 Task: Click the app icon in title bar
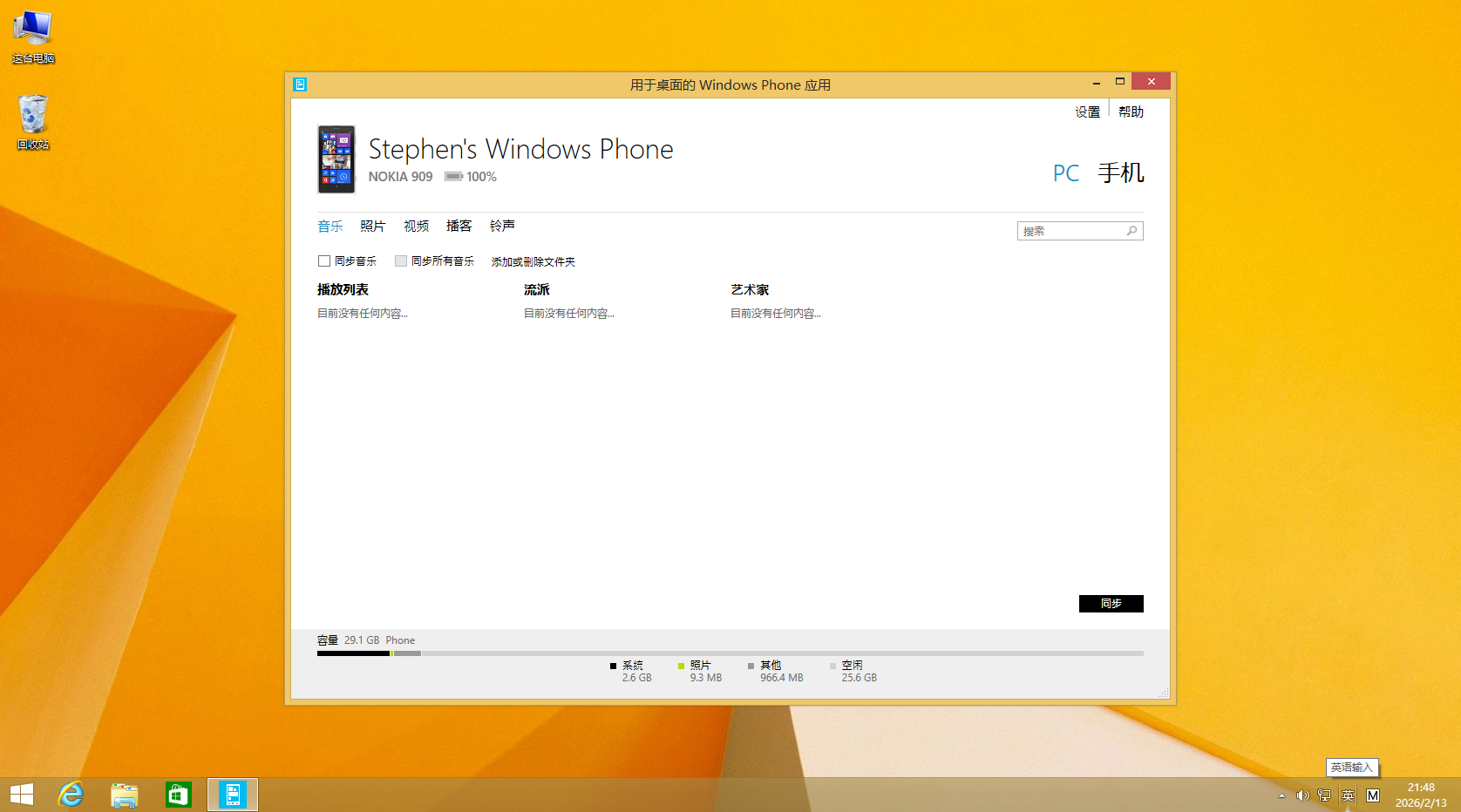300,85
